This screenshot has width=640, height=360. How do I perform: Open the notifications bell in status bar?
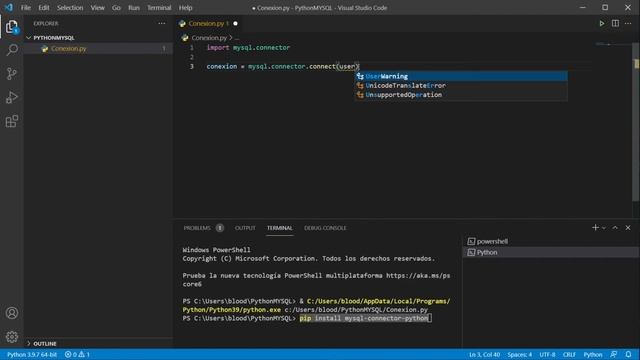coord(629,354)
